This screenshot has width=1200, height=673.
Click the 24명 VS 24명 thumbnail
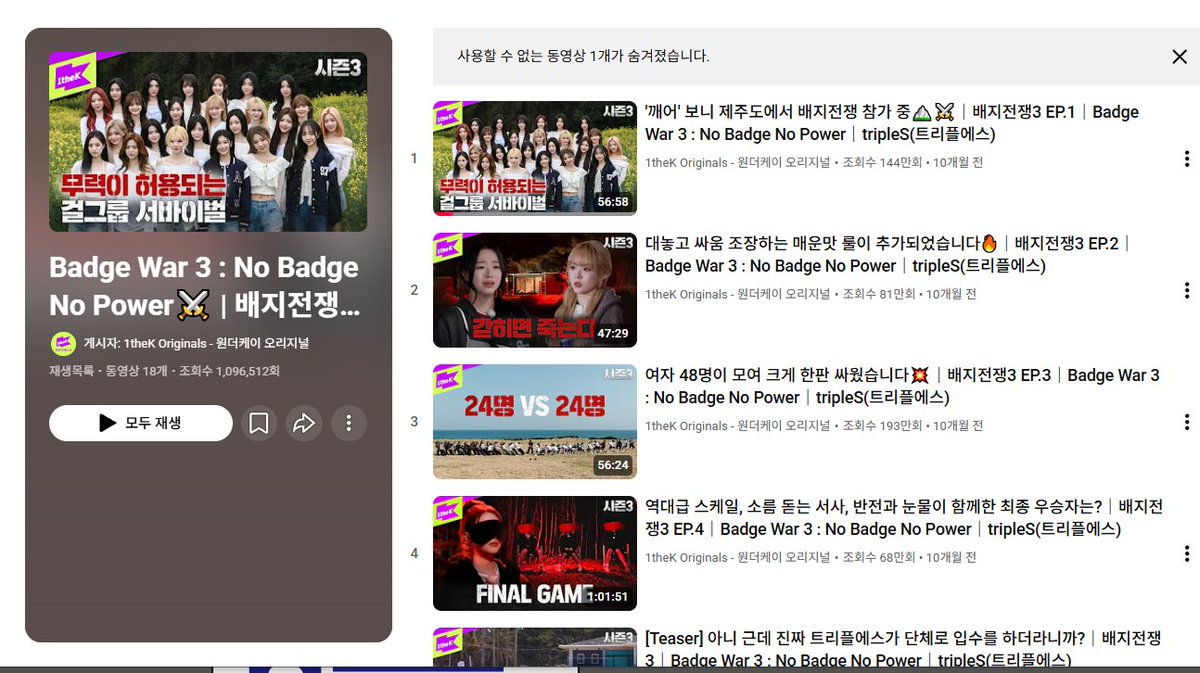click(534, 421)
